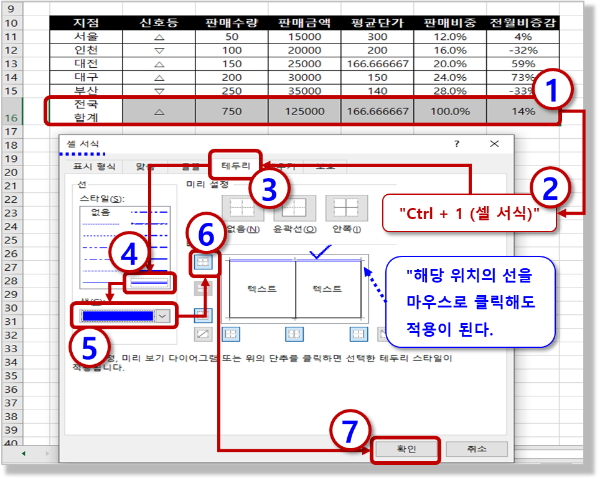
Task: Toggle the inside vertical border button
Action: point(294,334)
